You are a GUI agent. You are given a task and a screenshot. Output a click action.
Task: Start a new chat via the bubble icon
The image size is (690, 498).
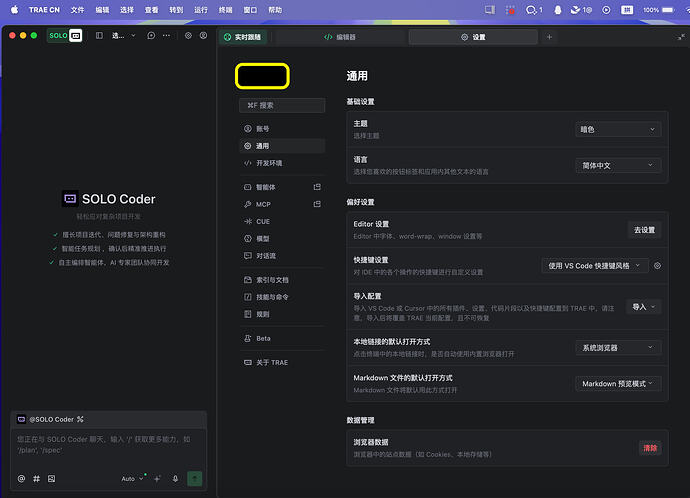[x=151, y=36]
